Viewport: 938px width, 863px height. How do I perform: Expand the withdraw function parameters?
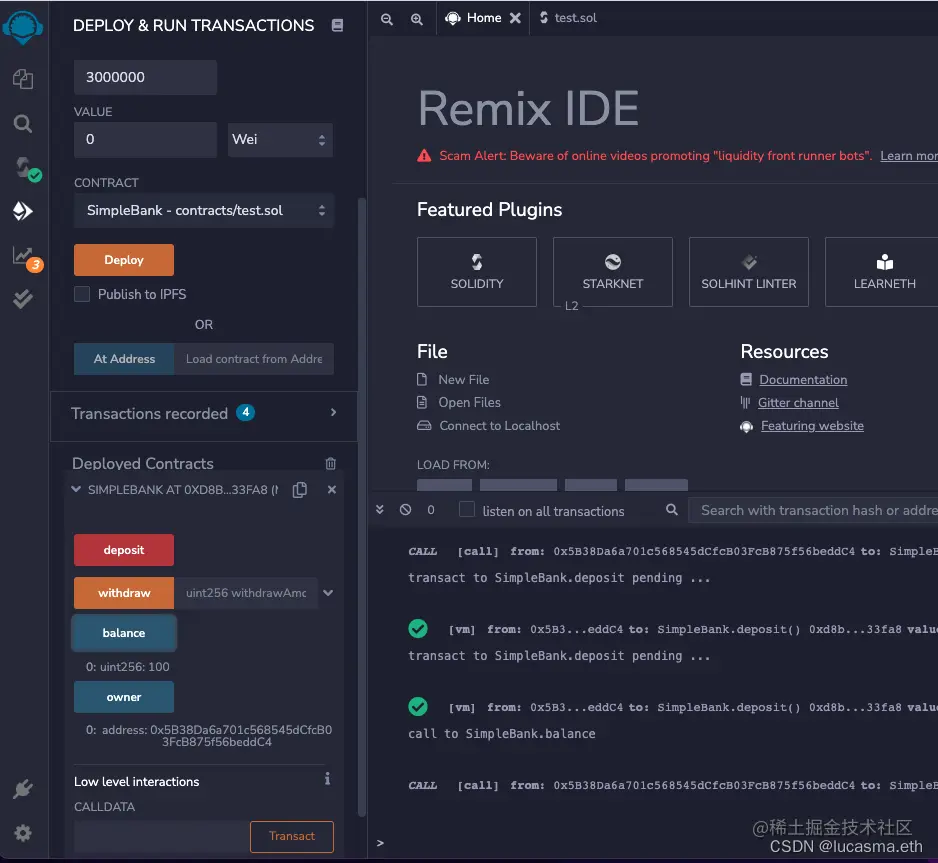(328, 593)
